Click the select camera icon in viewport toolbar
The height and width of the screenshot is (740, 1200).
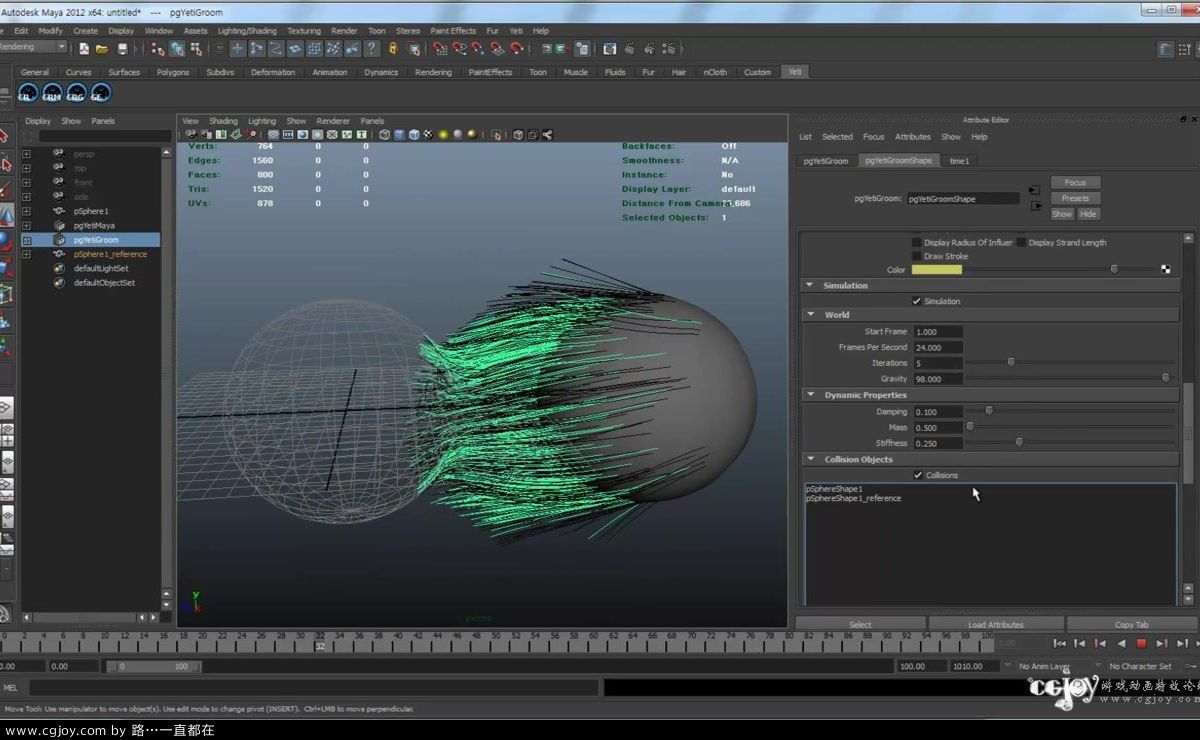coord(190,135)
